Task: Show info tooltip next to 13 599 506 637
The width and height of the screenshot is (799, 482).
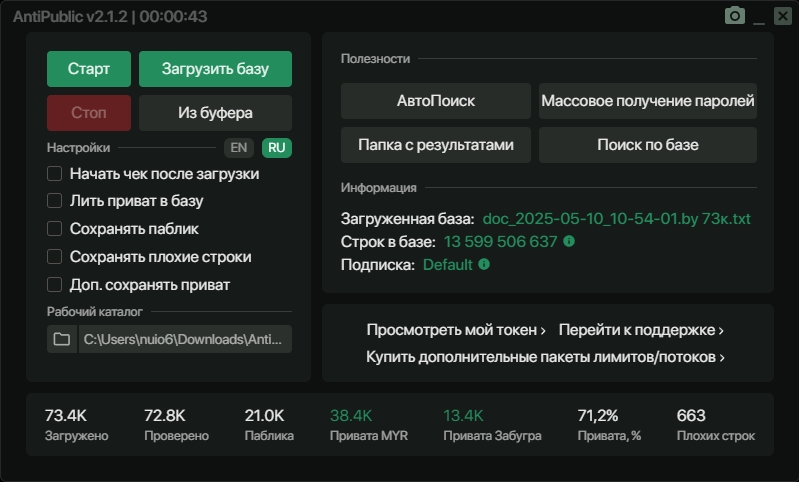Action: 569,241
